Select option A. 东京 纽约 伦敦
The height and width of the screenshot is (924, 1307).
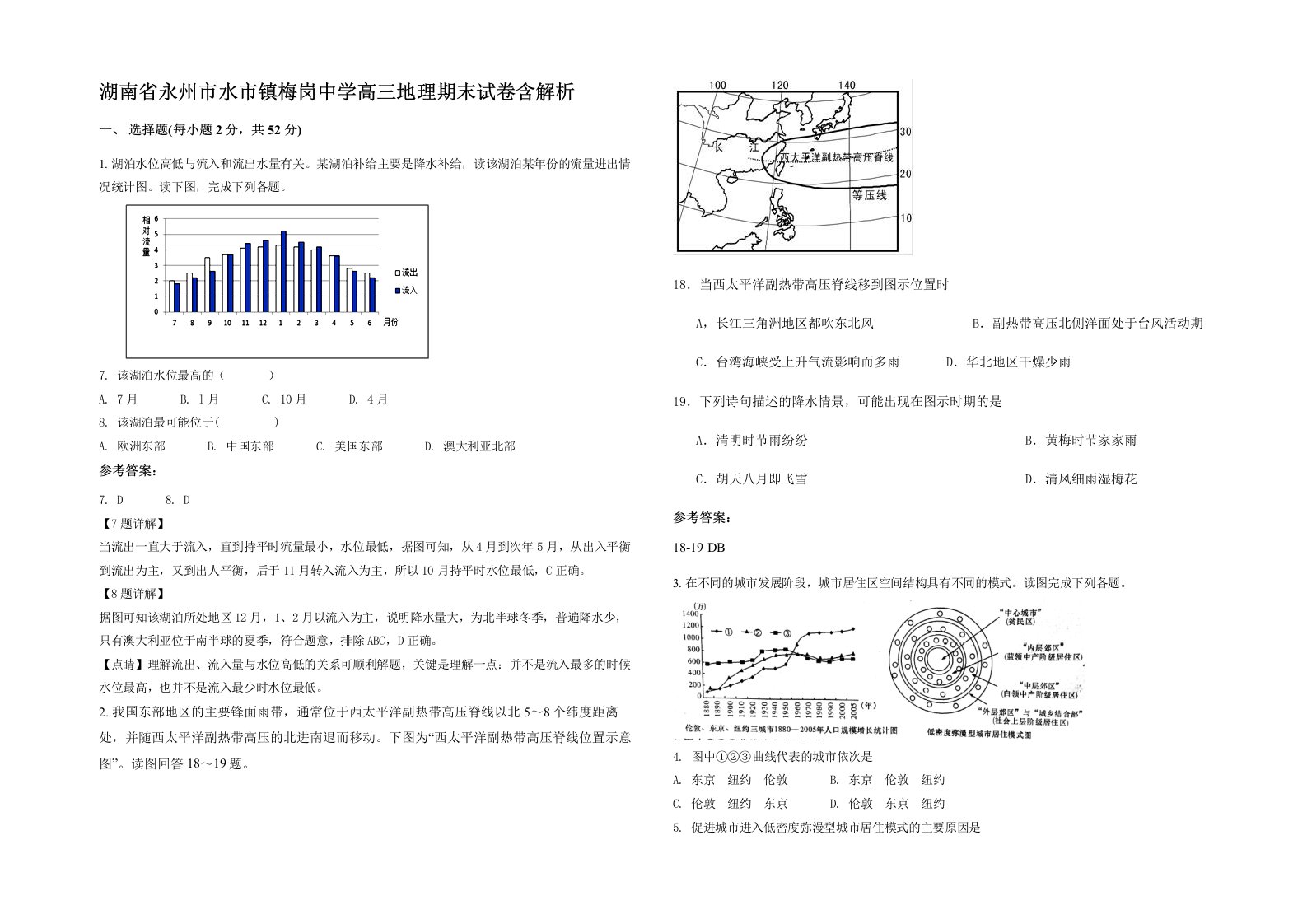pyautogui.click(x=731, y=780)
